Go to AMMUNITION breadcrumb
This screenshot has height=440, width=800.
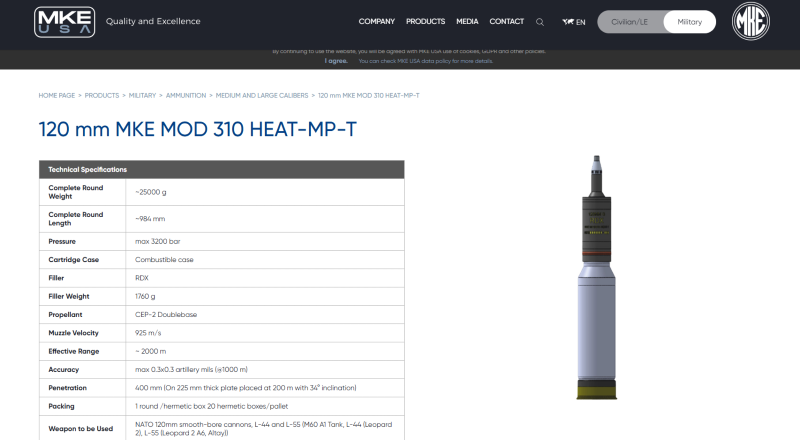pyautogui.click(x=186, y=95)
